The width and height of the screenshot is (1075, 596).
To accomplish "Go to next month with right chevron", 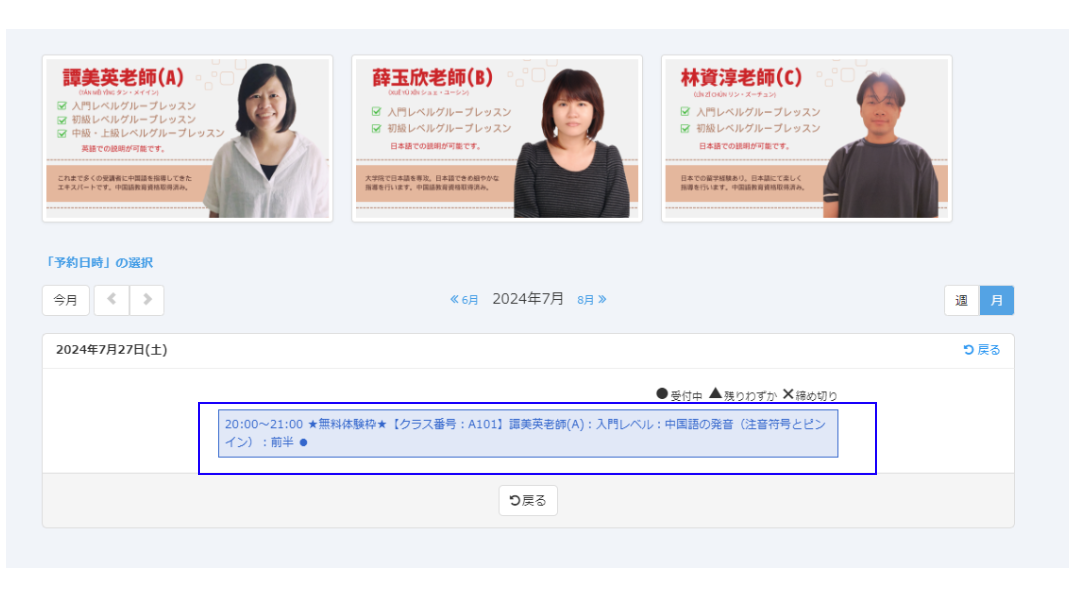I will (147, 300).
